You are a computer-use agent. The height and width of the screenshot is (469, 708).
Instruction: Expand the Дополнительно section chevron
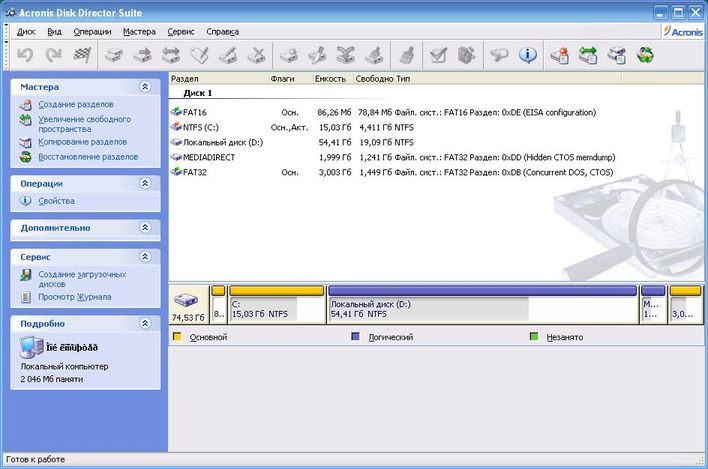145,228
